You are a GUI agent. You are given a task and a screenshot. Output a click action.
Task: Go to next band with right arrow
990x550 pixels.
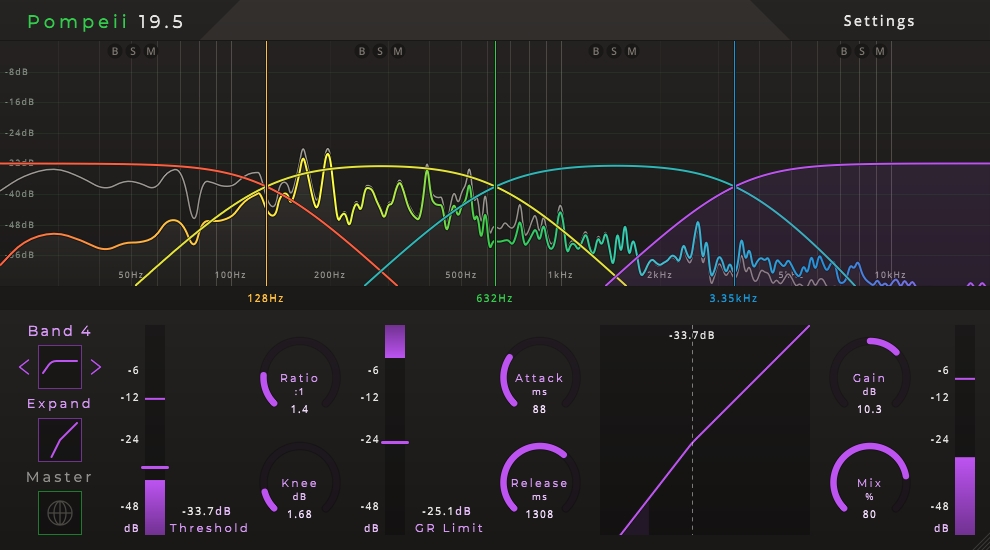click(x=96, y=367)
